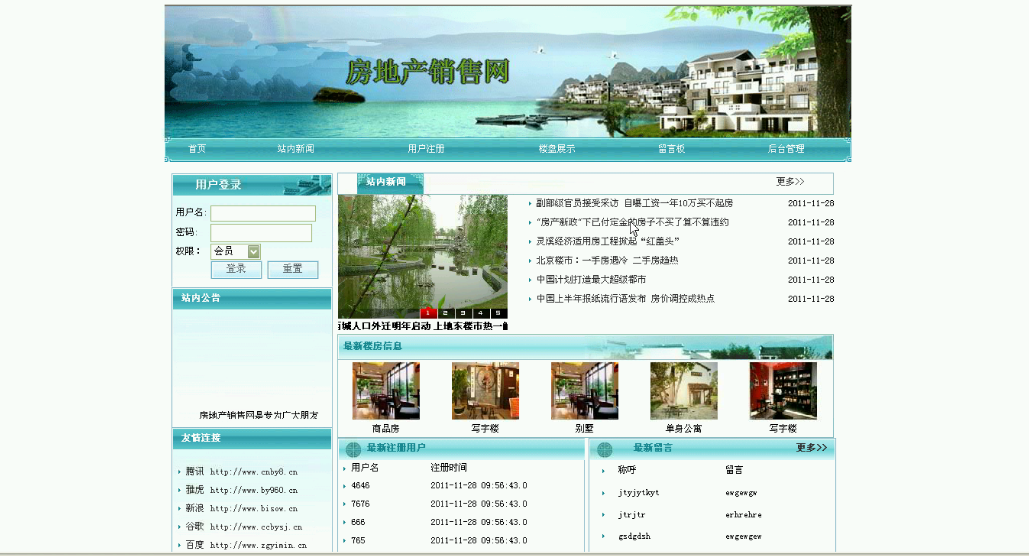This screenshot has height=556, width=1029.
Task: Click registered user 765 row
Action: pyautogui.click(x=439, y=541)
